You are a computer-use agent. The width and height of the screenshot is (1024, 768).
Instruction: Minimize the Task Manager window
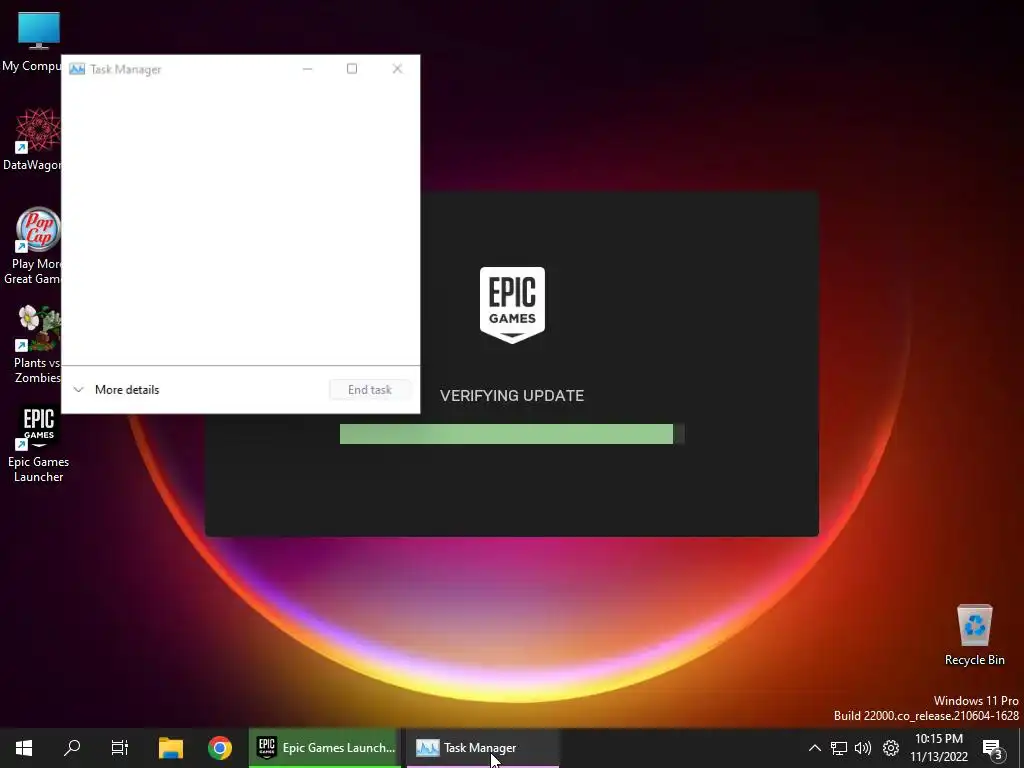308,69
